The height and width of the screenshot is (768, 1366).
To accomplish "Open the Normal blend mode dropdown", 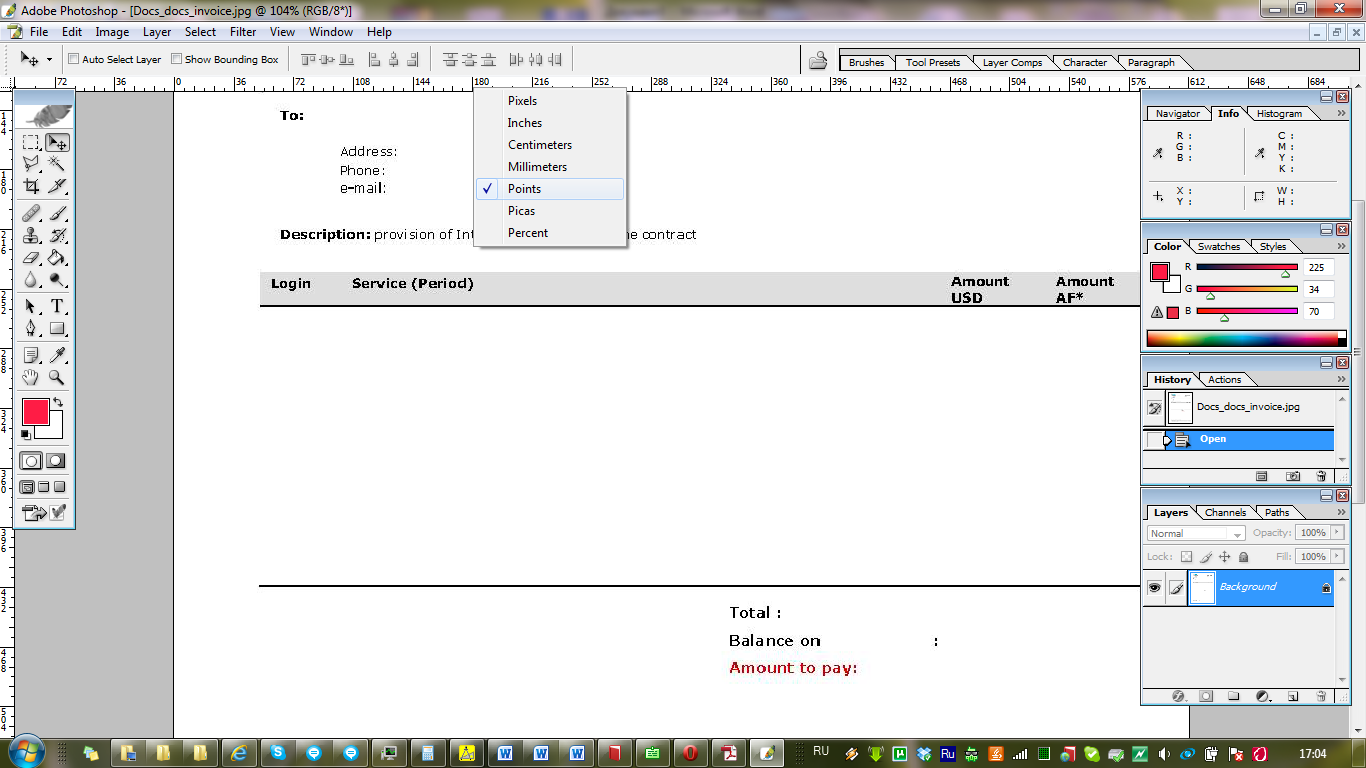I will (1196, 534).
